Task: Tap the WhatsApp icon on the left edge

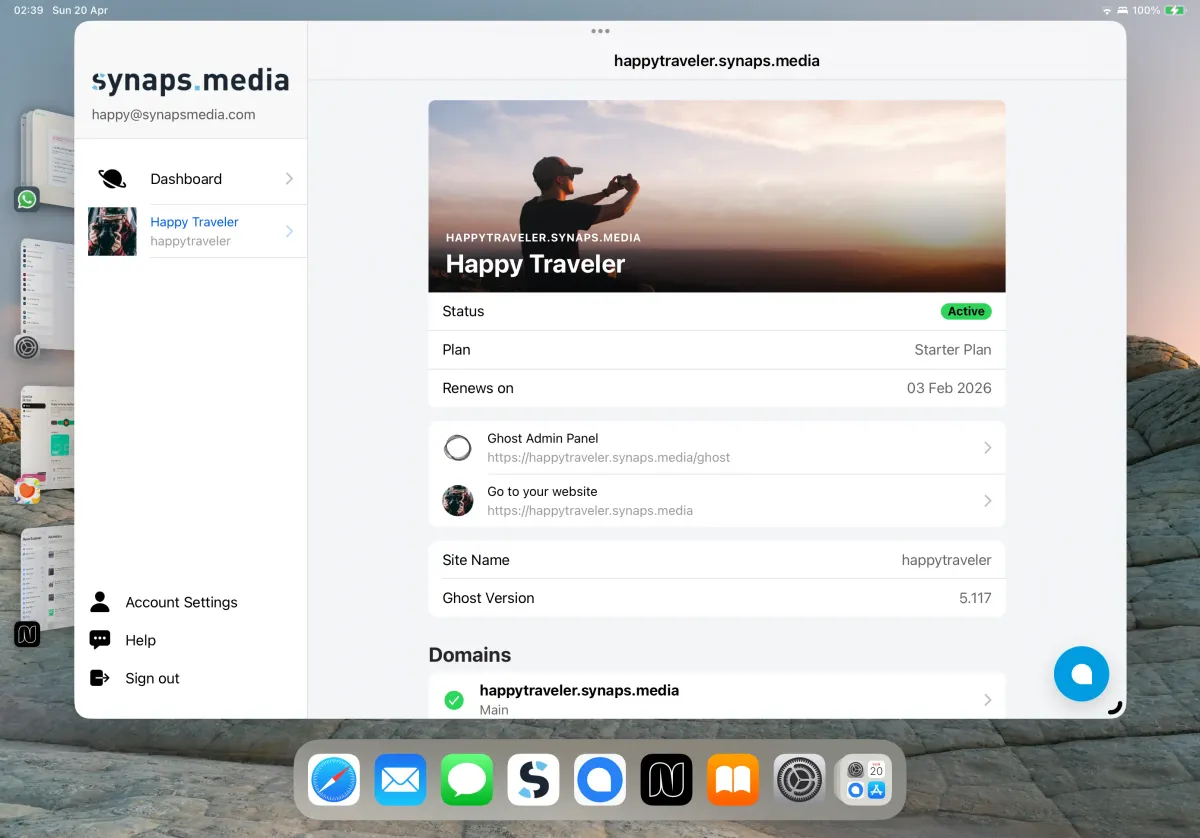Action: coord(25,199)
